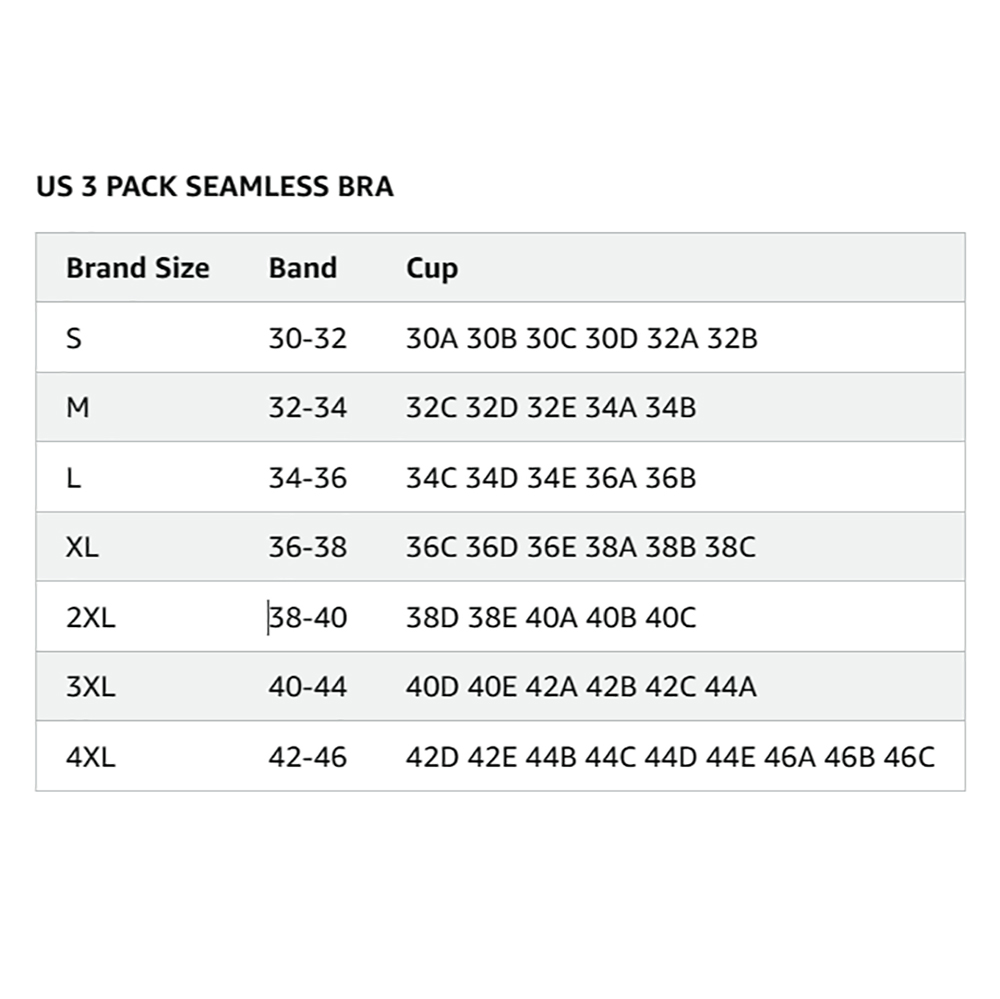Image resolution: width=1000 pixels, height=999 pixels.
Task: Click the 34-36 band value
Action: (307, 478)
